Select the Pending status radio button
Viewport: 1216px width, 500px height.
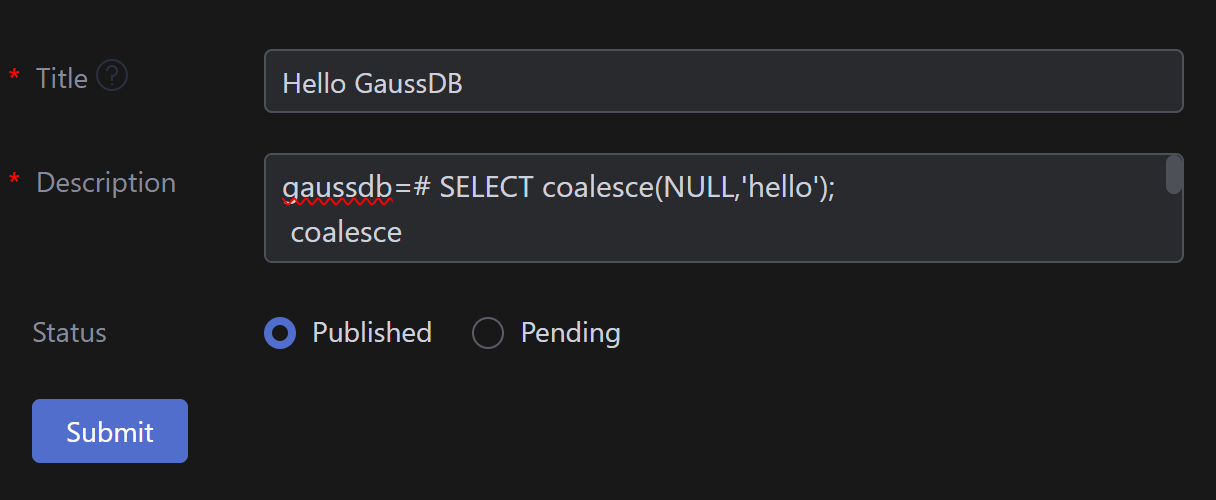pos(487,332)
